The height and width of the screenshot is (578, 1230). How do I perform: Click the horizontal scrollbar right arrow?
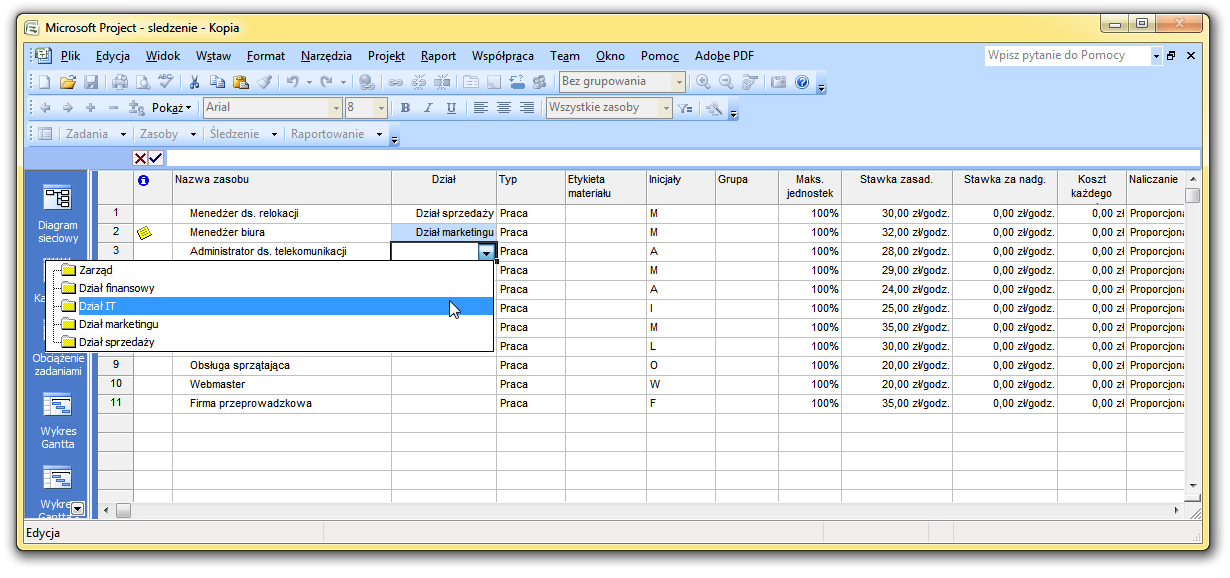[x=1176, y=510]
